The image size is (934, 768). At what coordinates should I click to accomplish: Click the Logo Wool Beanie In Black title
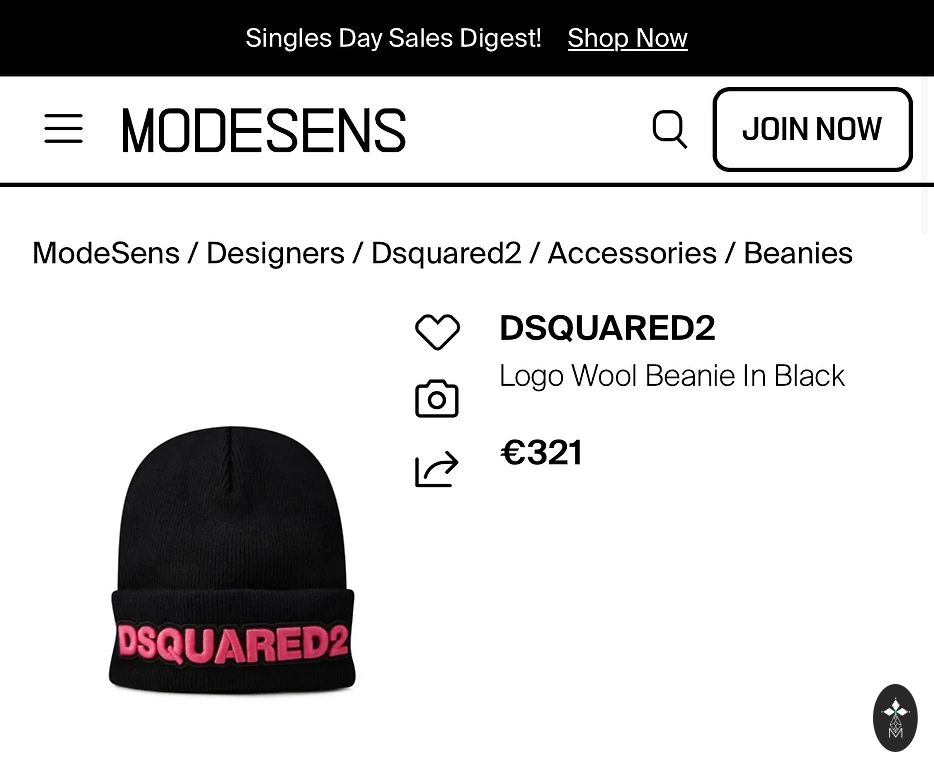coord(672,376)
